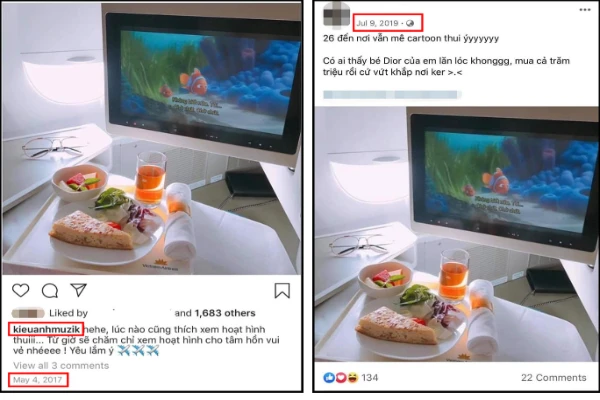Open the three-dot options menu on Facebook post
This screenshot has width=600, height=400.
[585, 10]
